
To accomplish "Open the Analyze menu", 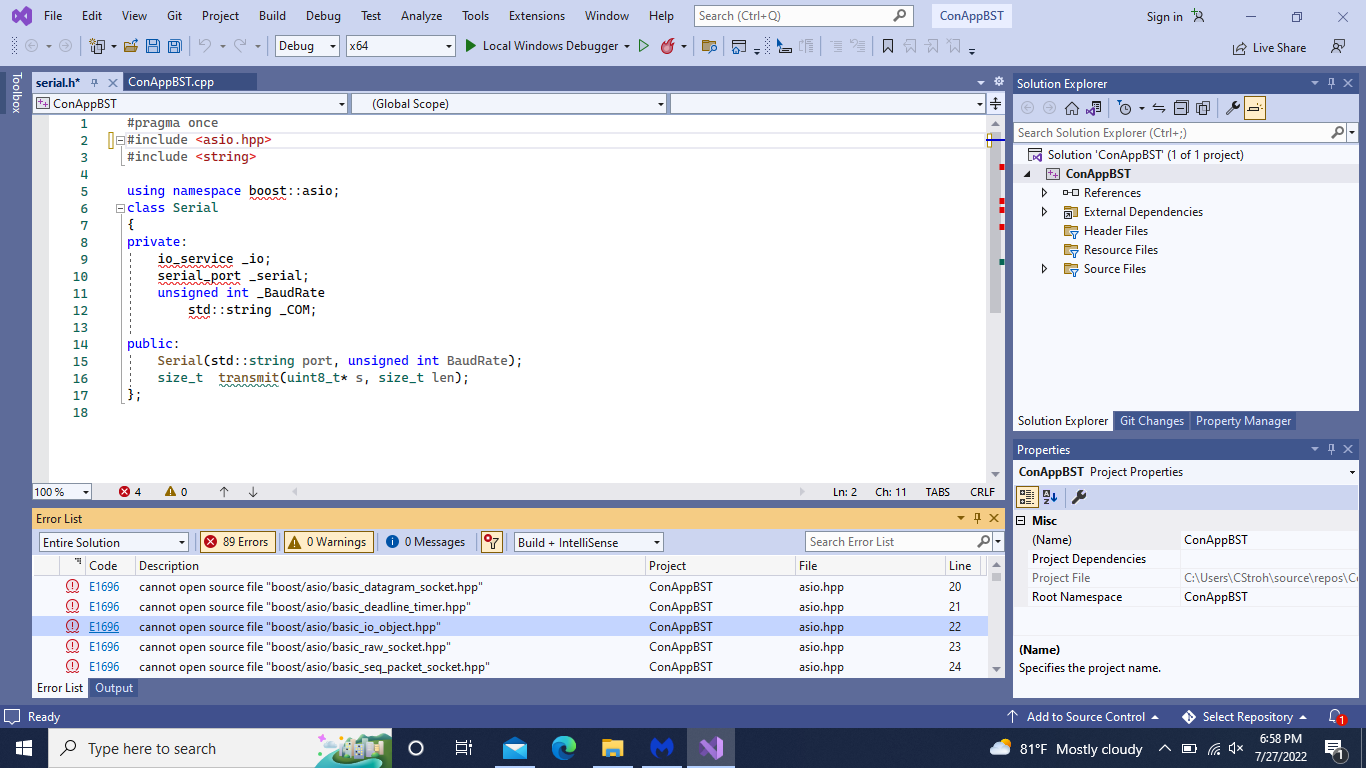I will click(x=421, y=16).
